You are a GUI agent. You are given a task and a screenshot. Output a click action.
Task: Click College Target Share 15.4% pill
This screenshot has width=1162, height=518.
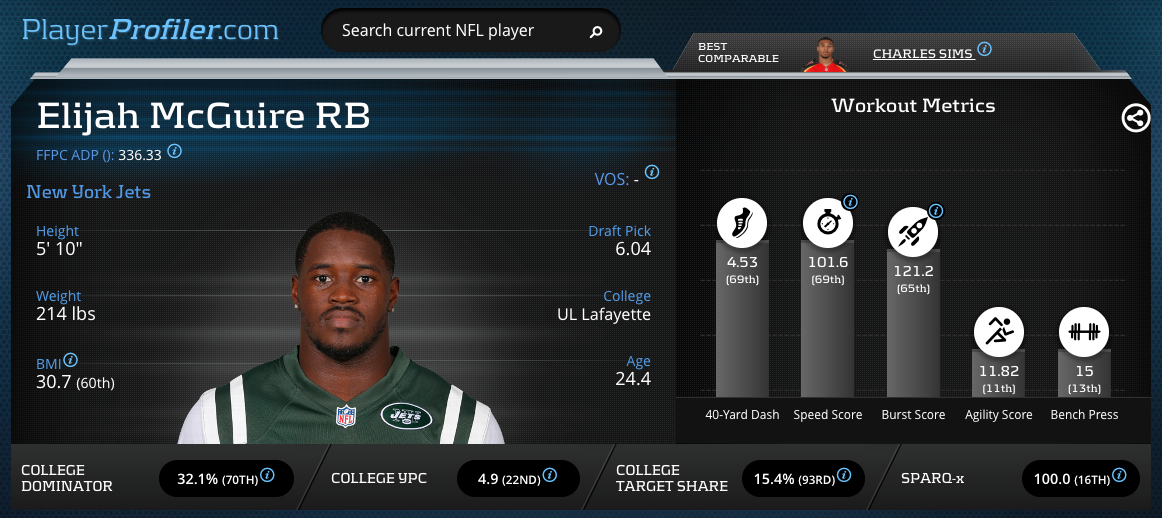pyautogui.click(x=803, y=479)
